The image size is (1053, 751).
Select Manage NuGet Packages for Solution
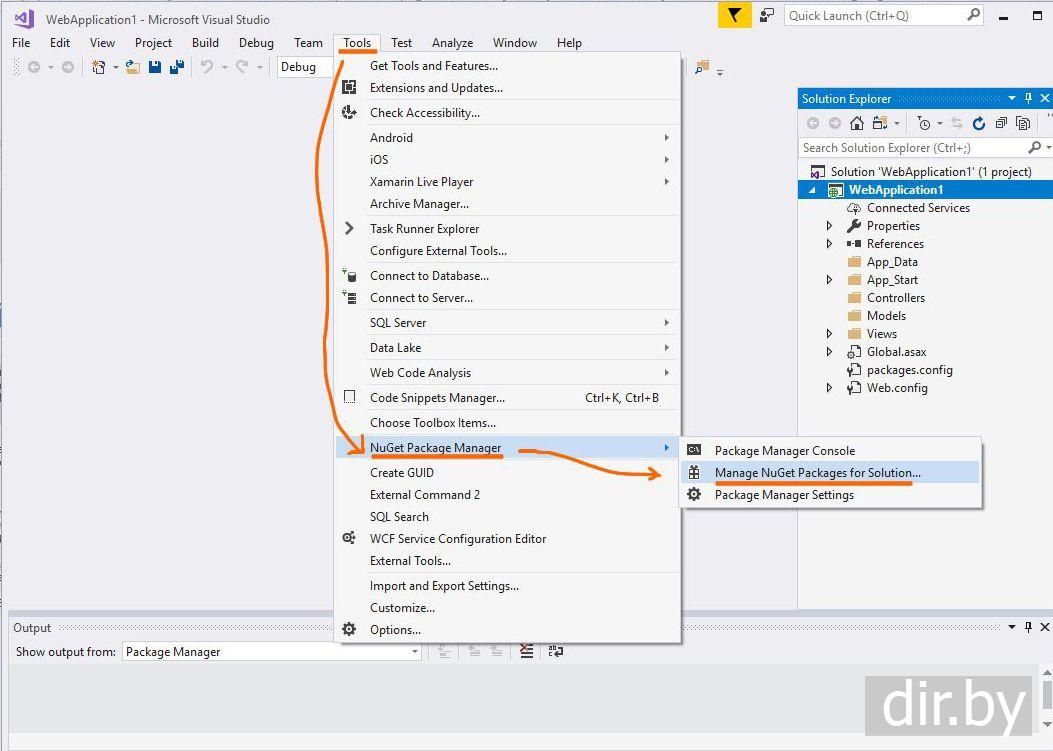(x=817, y=473)
